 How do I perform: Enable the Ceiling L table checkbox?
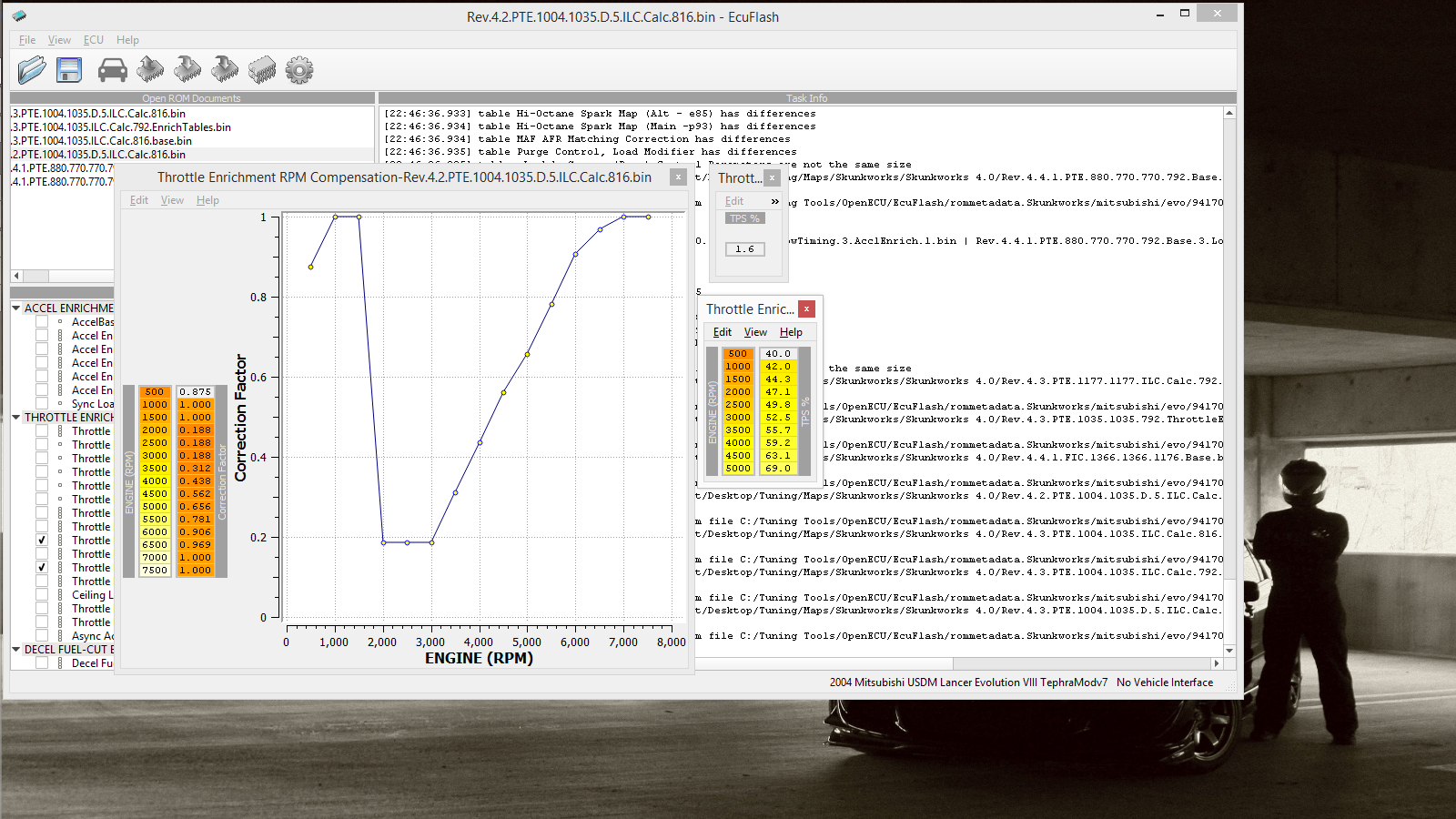tap(42, 595)
